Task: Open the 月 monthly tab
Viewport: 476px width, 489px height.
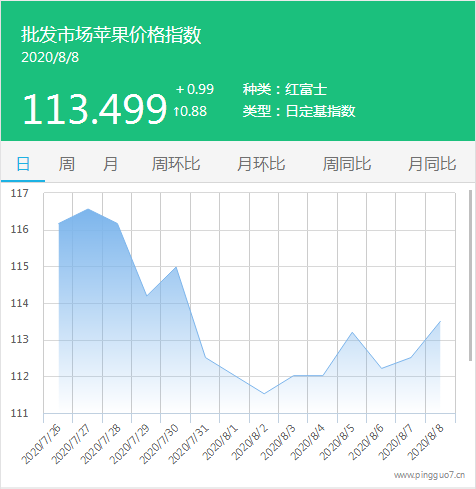Action: click(x=110, y=164)
